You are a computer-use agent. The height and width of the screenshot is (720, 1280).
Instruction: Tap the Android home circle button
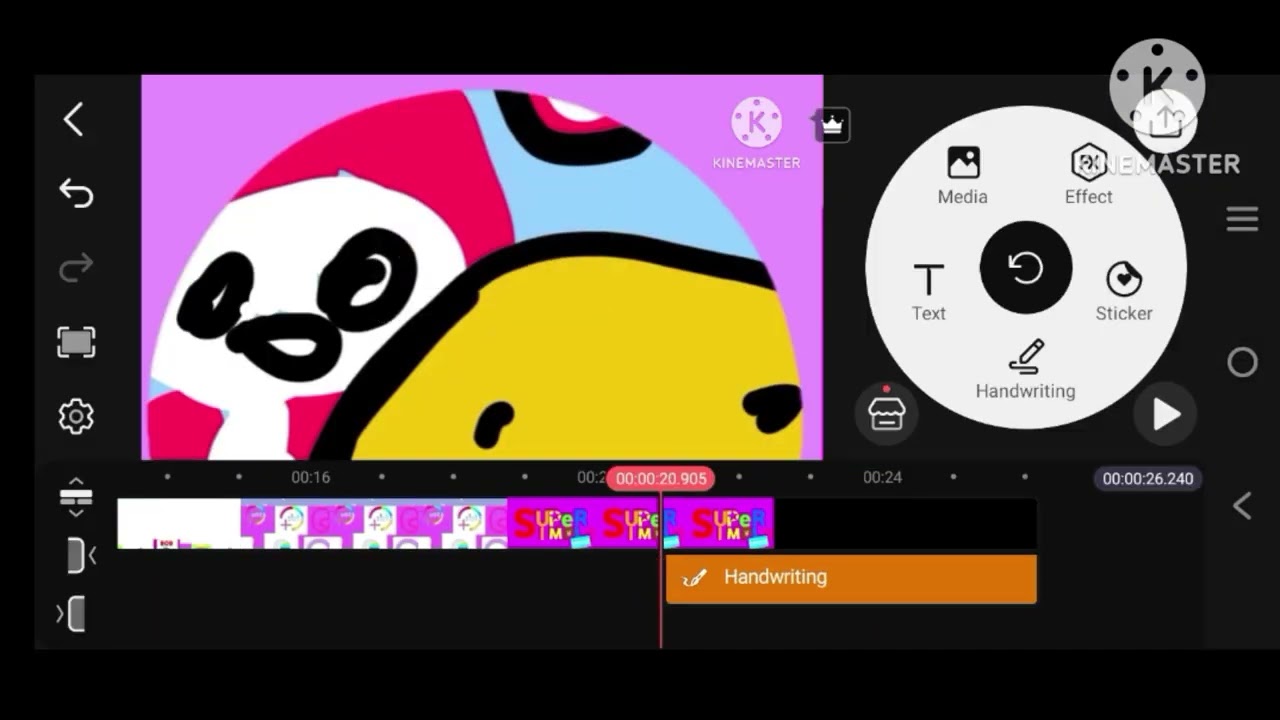(1242, 362)
